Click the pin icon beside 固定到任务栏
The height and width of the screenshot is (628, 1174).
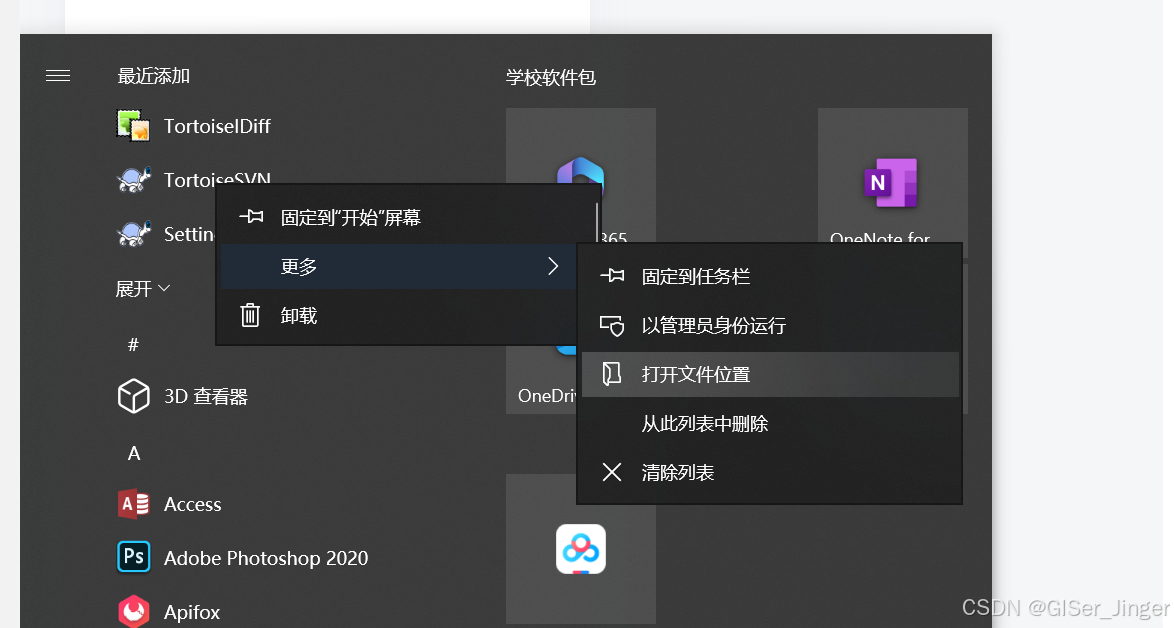tap(612, 275)
